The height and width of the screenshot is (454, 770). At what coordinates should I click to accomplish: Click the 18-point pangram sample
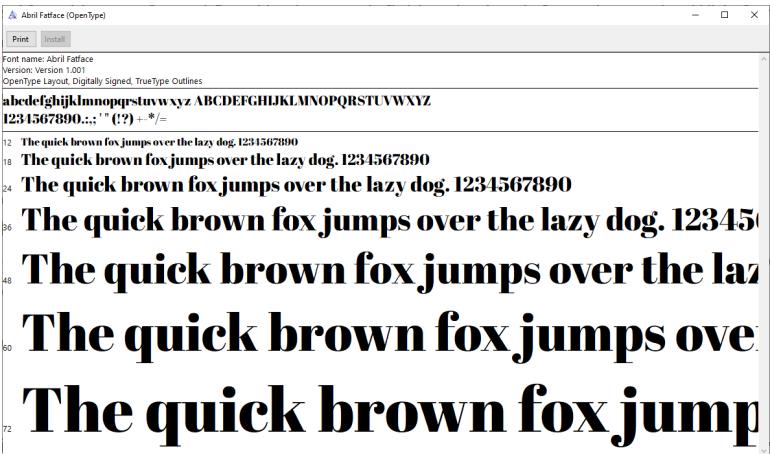[x=225, y=160]
